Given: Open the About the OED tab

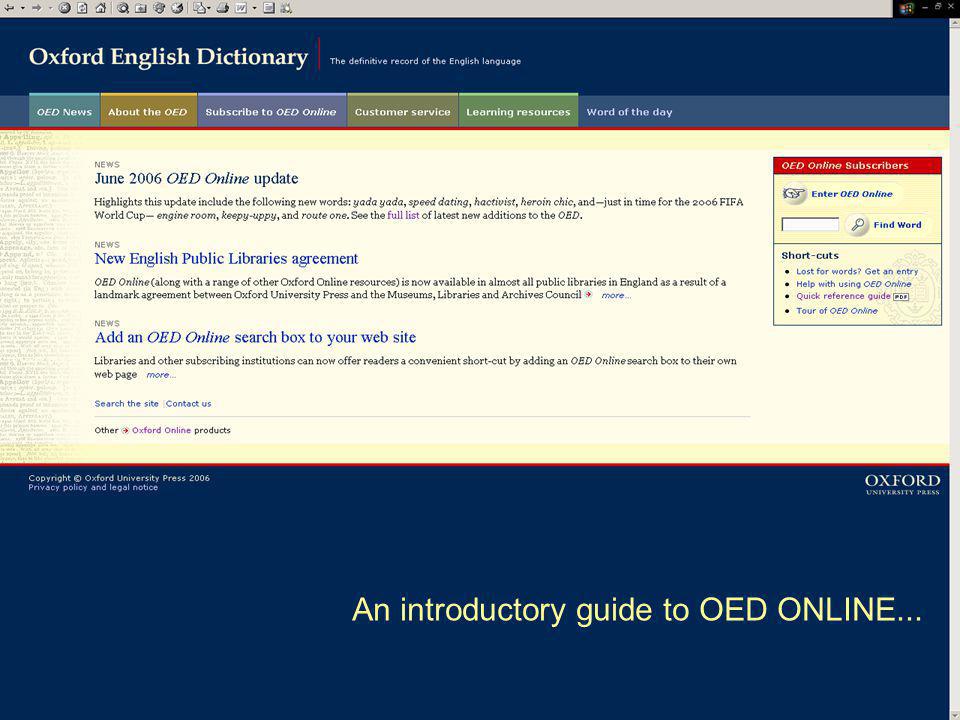Looking at the screenshot, I should click(x=148, y=111).
